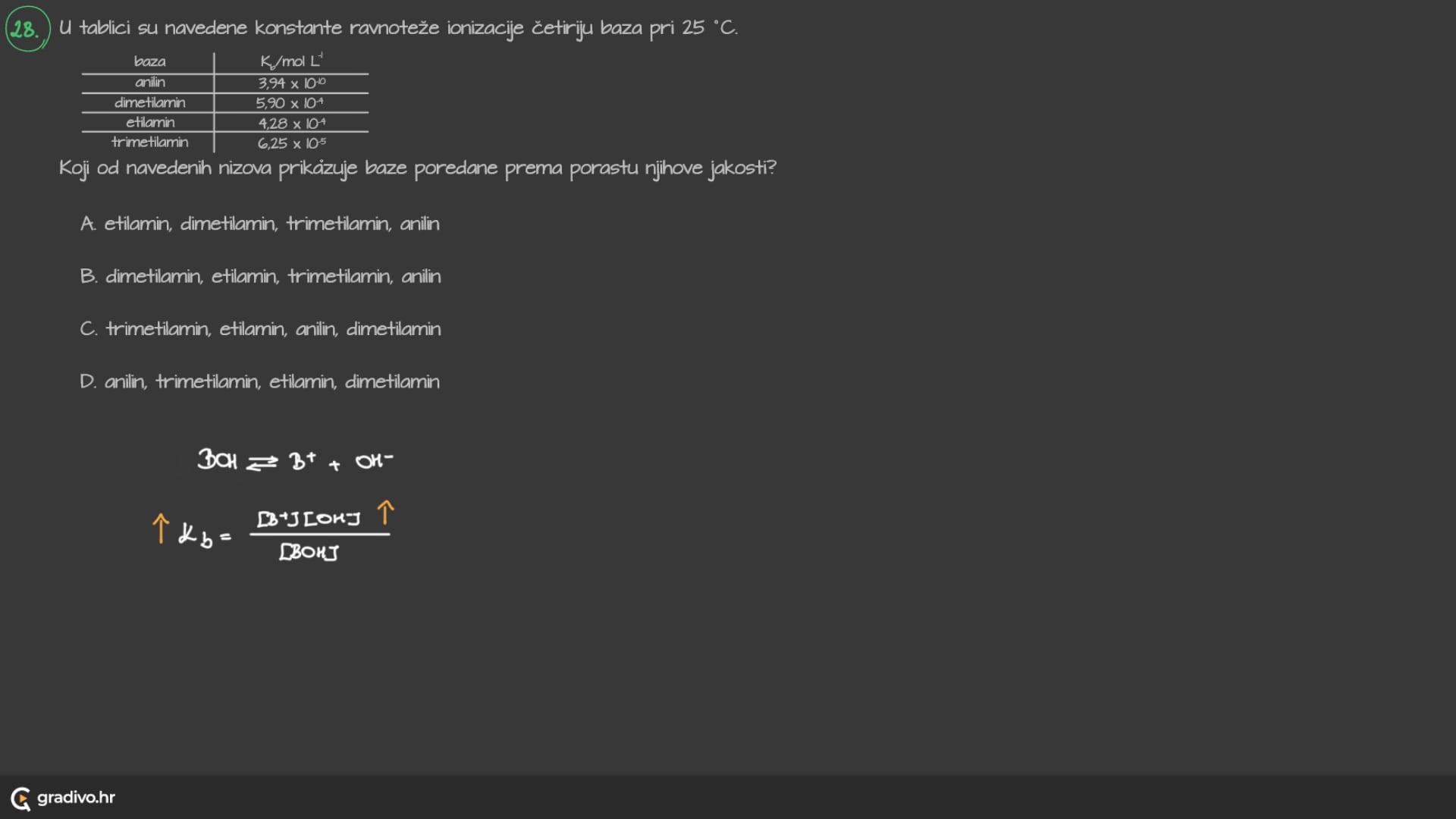Click the orange arrow right of the fraction
This screenshot has width=1456, height=819.
(385, 513)
